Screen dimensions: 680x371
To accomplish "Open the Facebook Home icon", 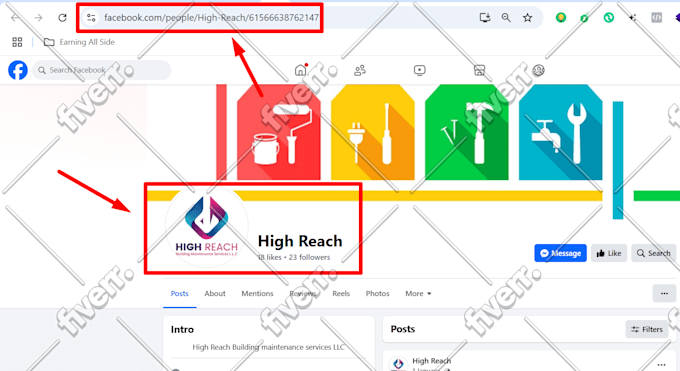I will (x=301, y=70).
